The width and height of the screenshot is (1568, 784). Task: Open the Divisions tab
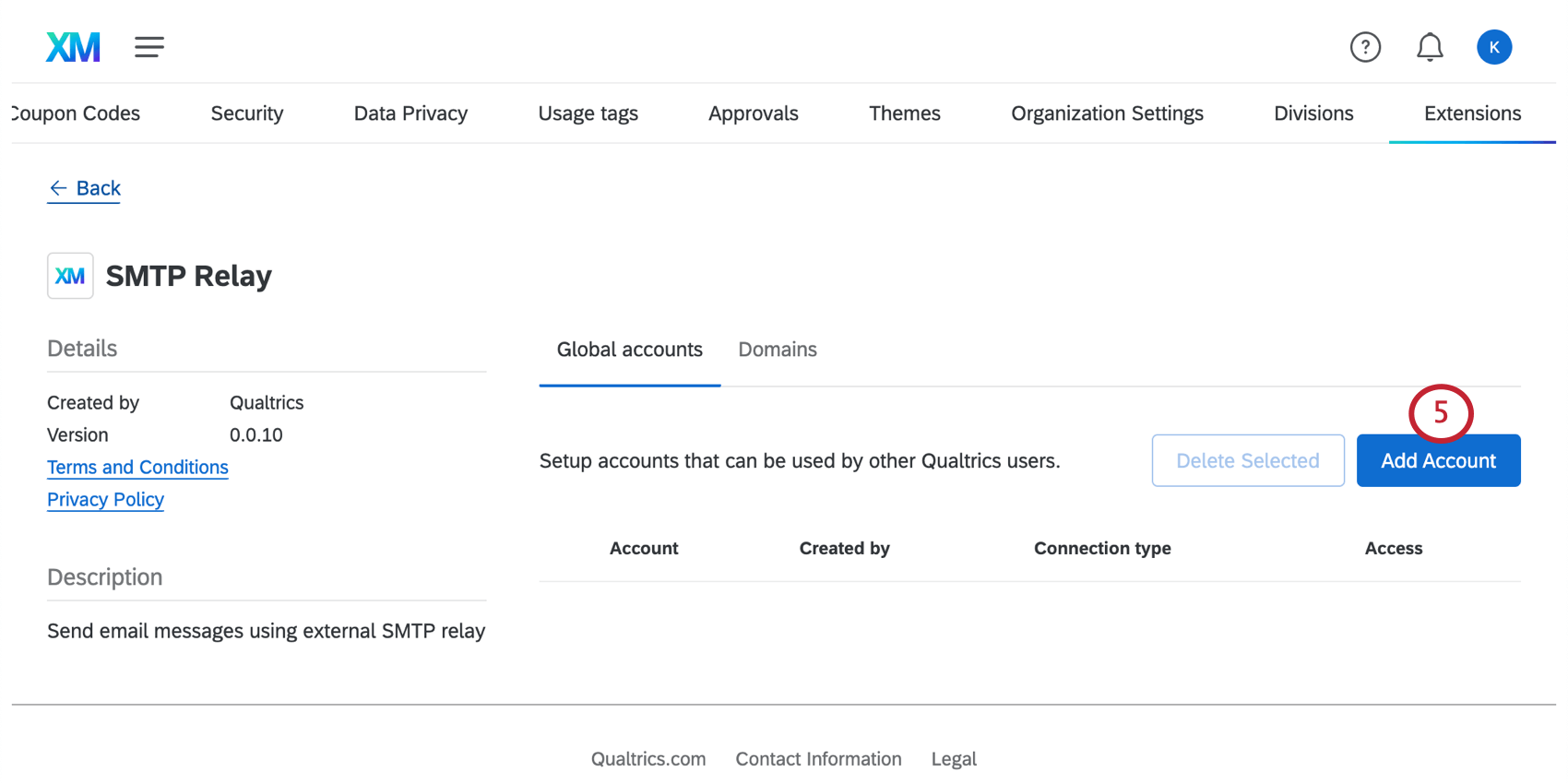[1313, 113]
